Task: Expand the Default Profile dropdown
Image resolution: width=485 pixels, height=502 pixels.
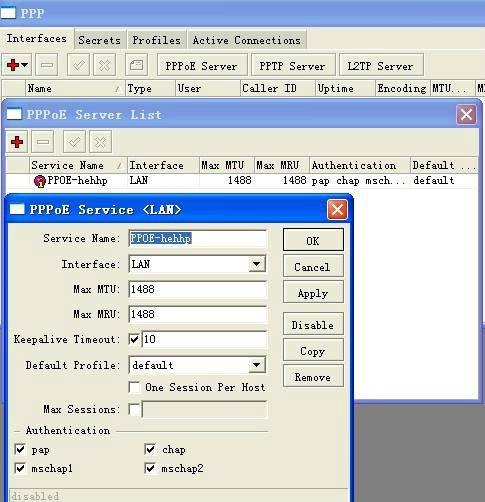Action: [x=257, y=365]
